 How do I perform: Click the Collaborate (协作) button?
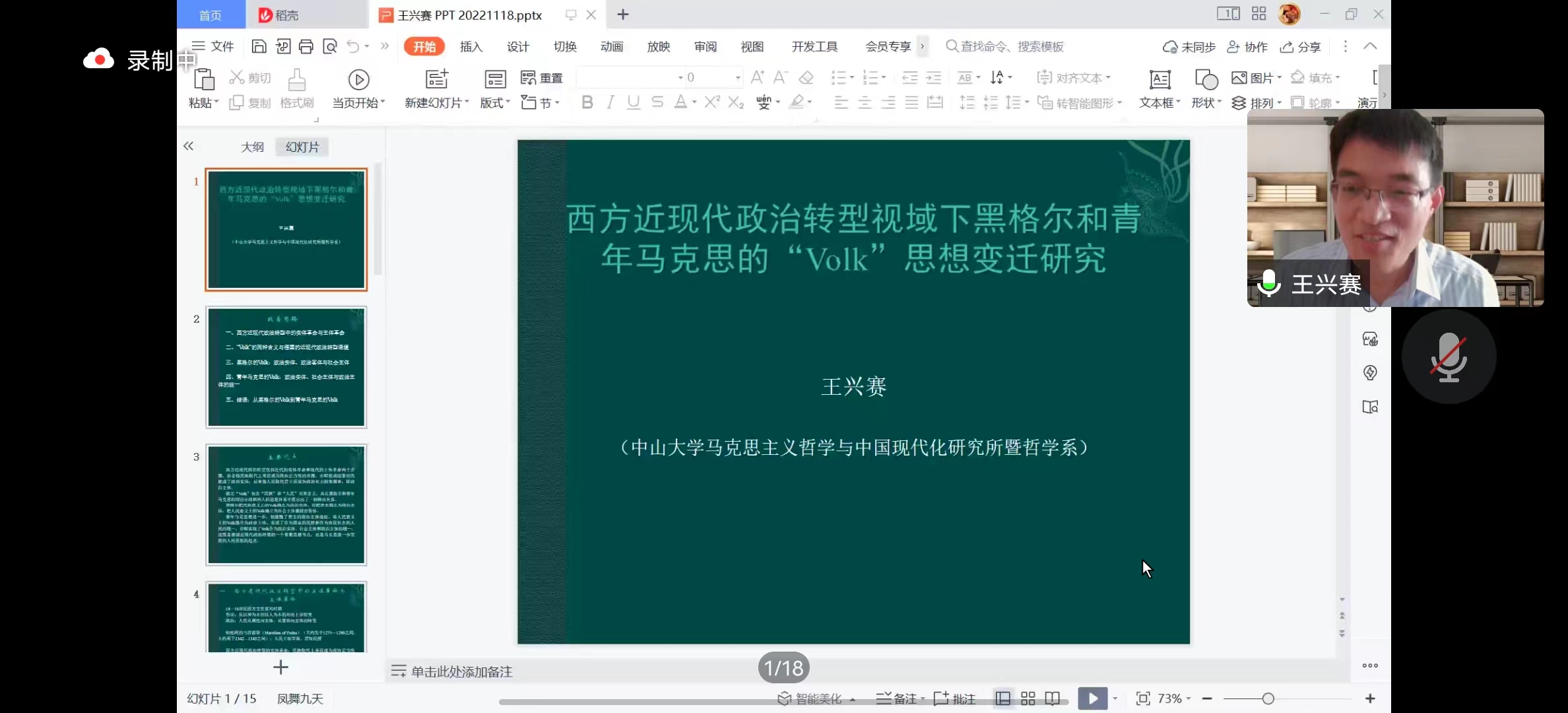click(1247, 46)
